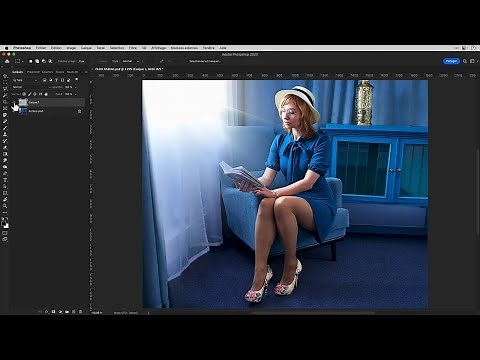Toggle the layer filtering on/off switch
Viewport: 480px width, 360px height.
[76, 79]
